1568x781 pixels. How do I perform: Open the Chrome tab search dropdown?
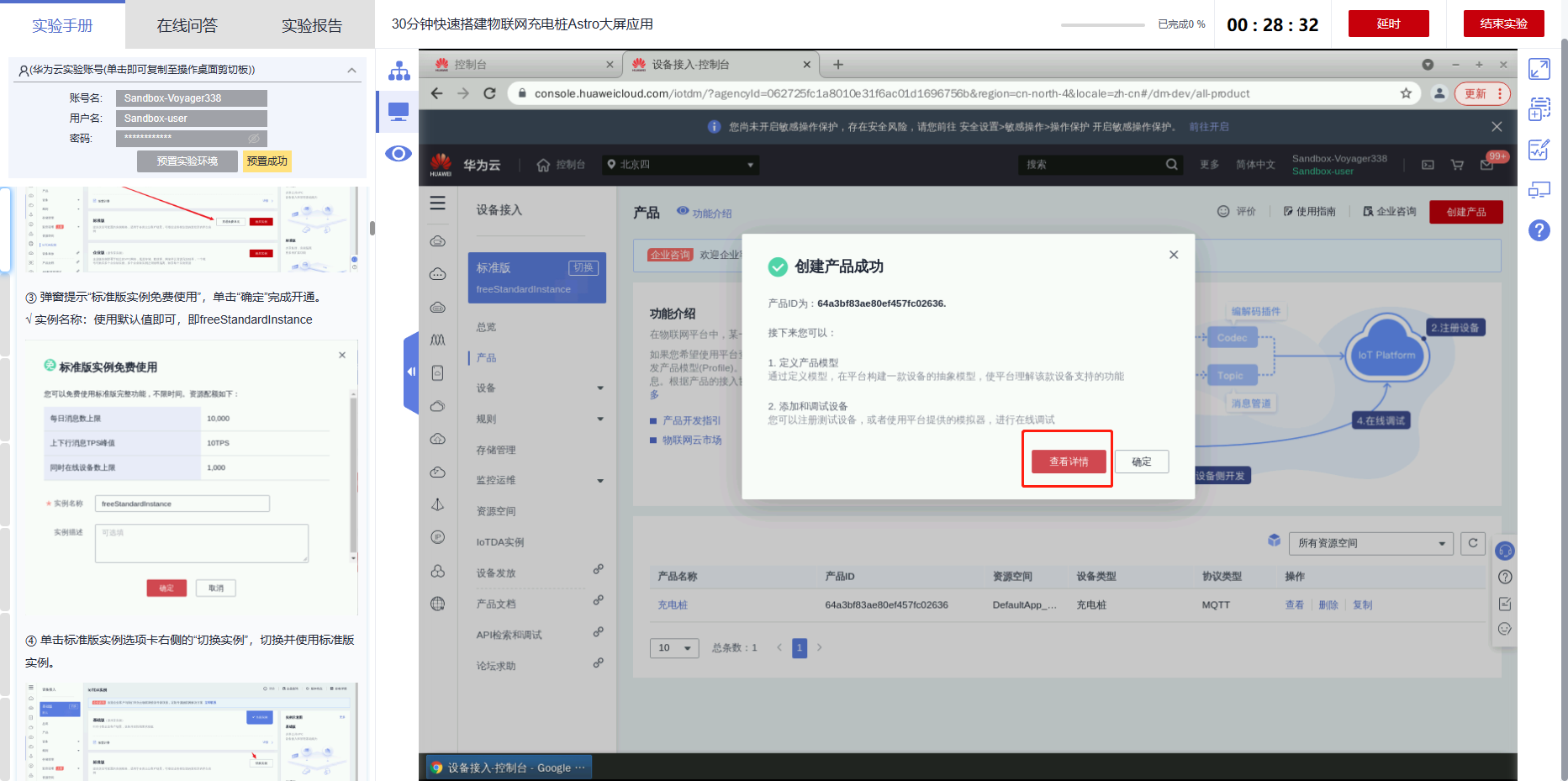(1428, 64)
